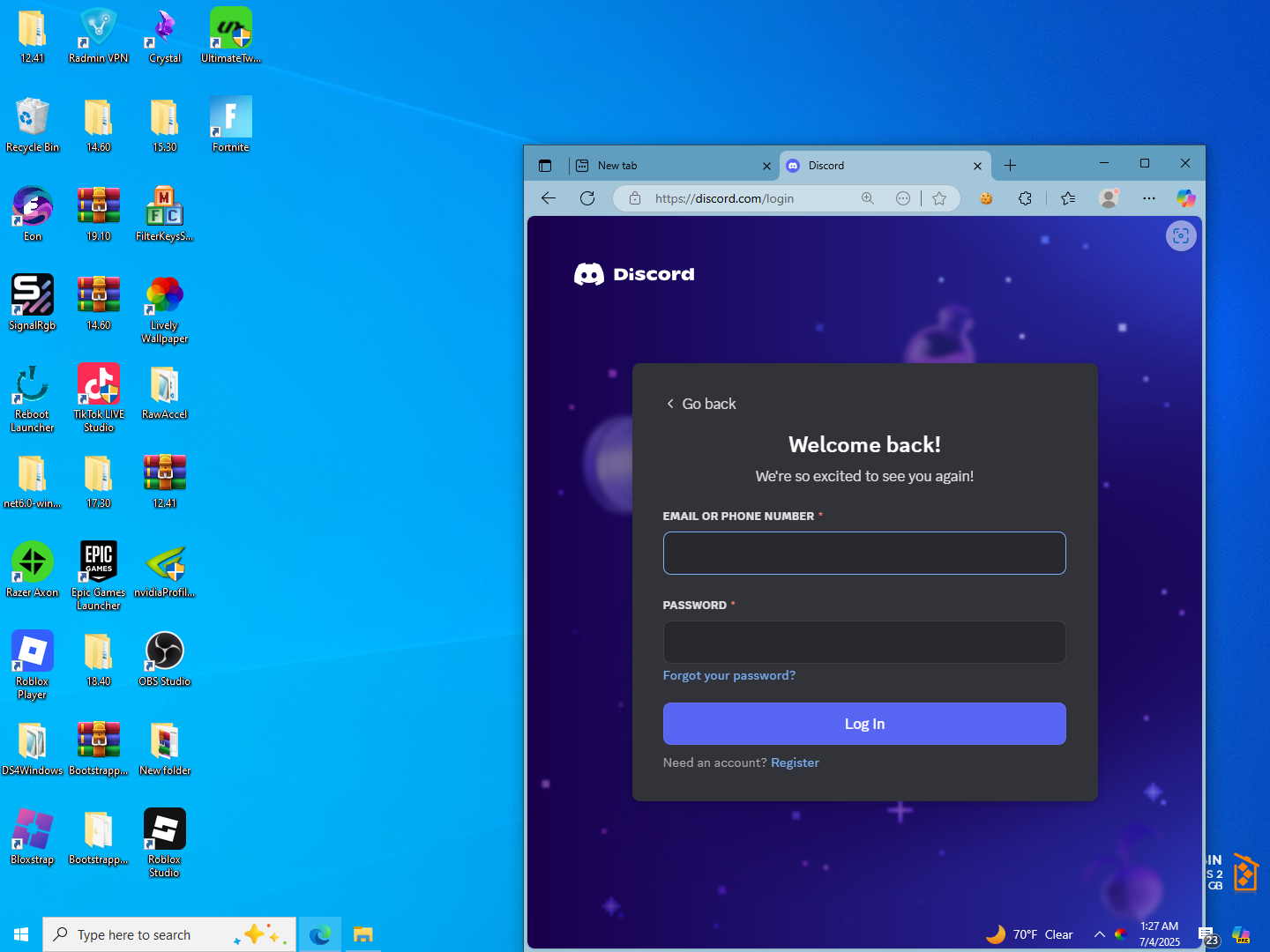Select the DS4Windows folder icon
This screenshot has width=1270, height=952.
pos(33,748)
